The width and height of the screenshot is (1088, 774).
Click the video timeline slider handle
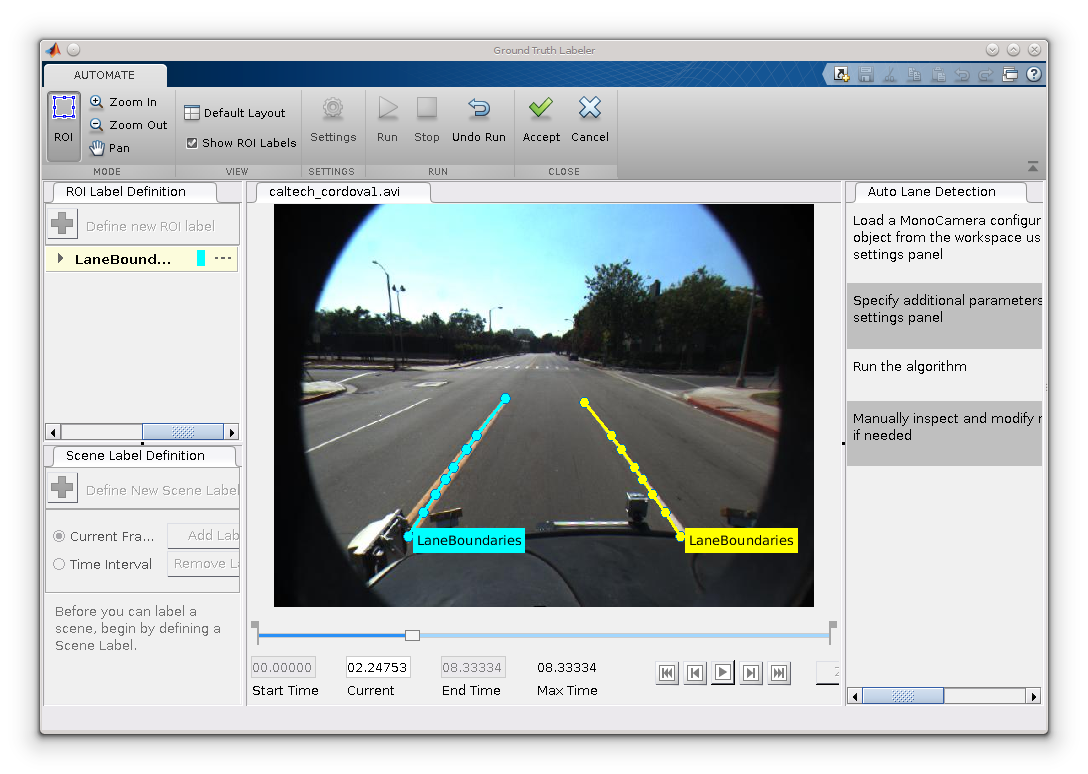tap(412, 635)
